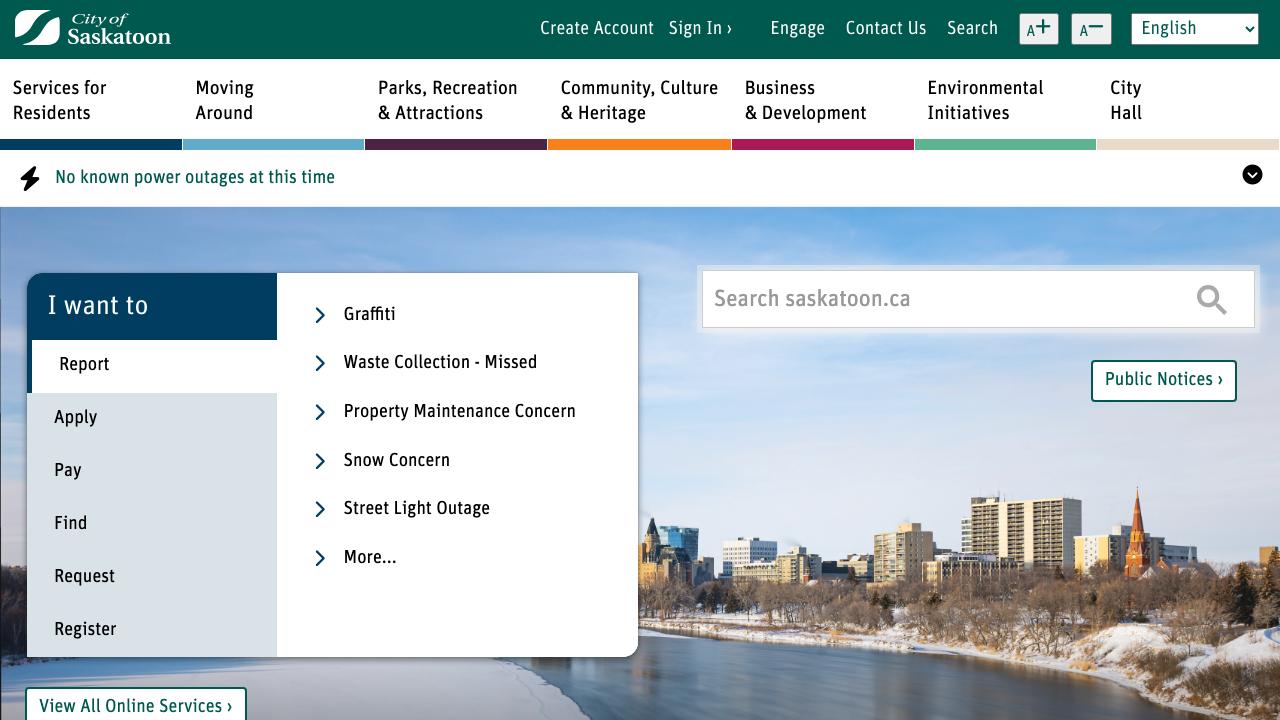
Task: Click the magnifying glass search icon
Action: click(1211, 299)
